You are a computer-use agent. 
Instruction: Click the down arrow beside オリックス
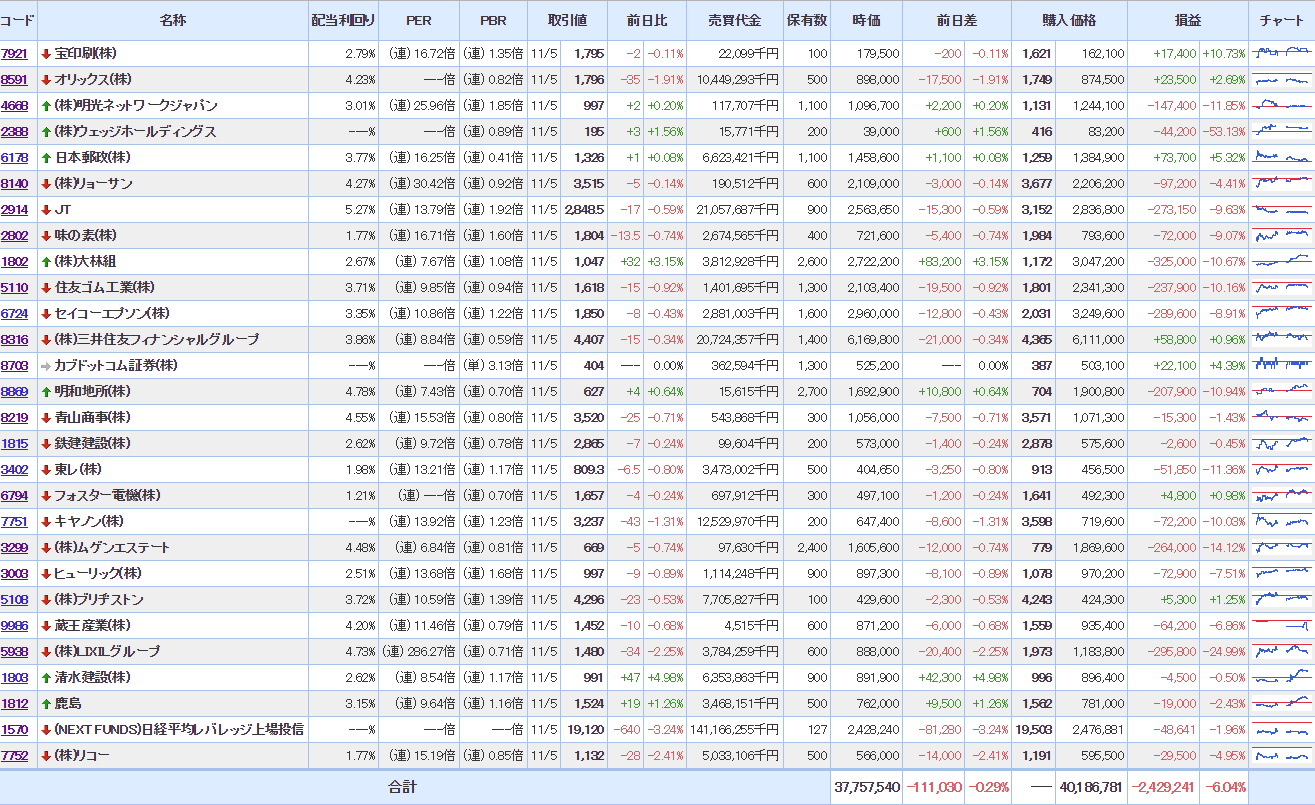(x=46, y=80)
